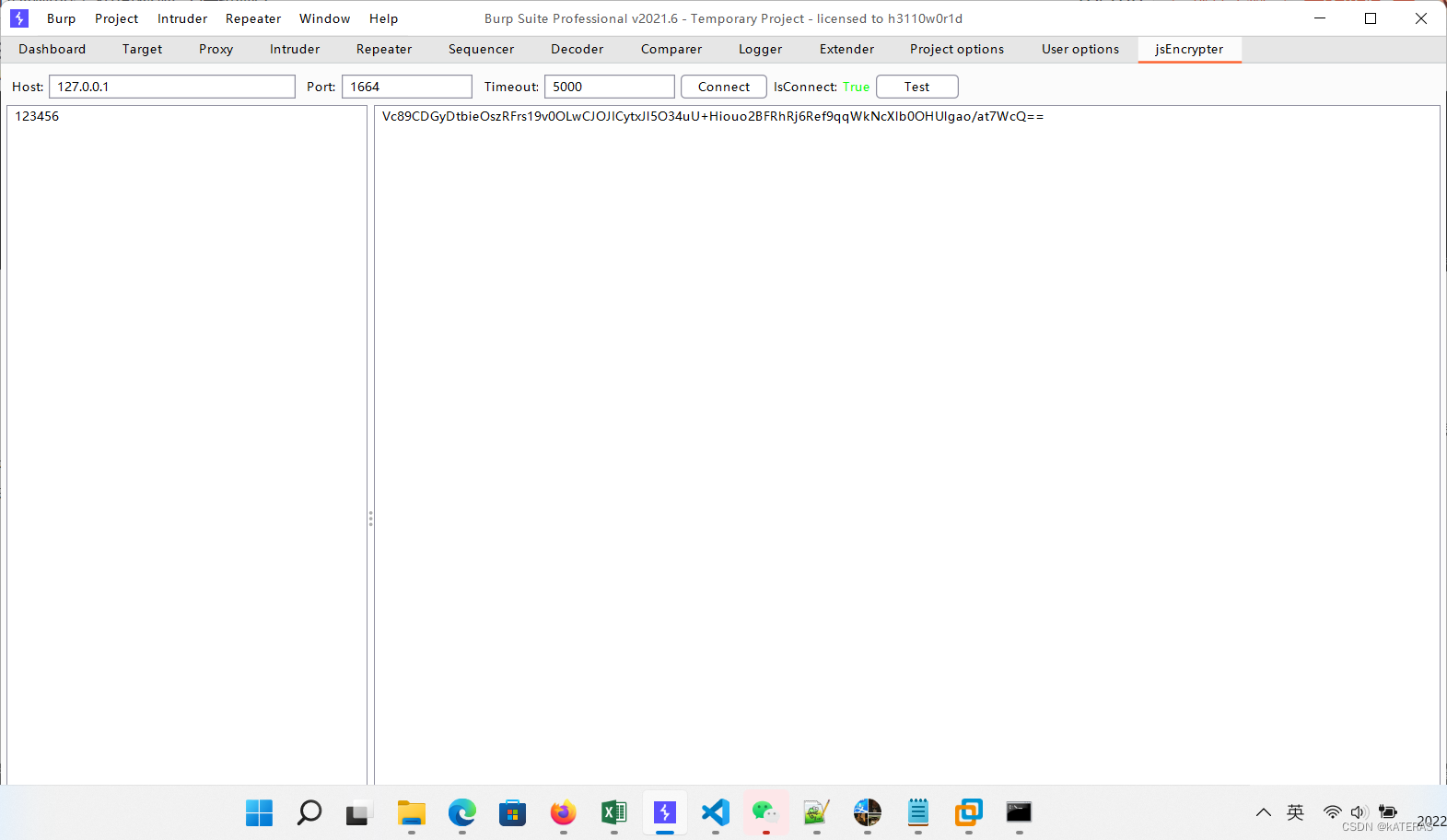
Task: Click the volume speaker tray icon
Action: [x=1359, y=812]
